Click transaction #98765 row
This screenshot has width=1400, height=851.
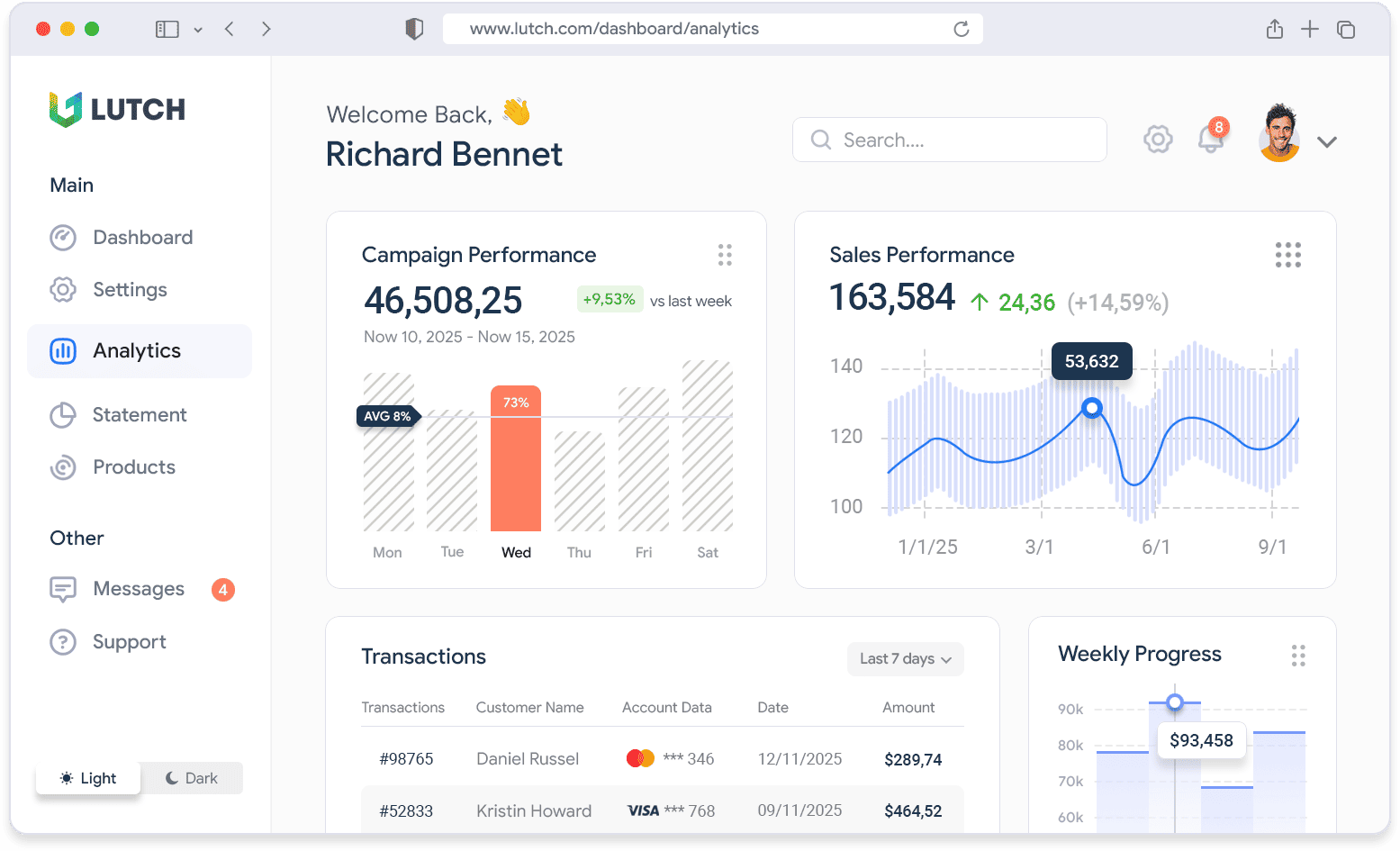point(662,759)
